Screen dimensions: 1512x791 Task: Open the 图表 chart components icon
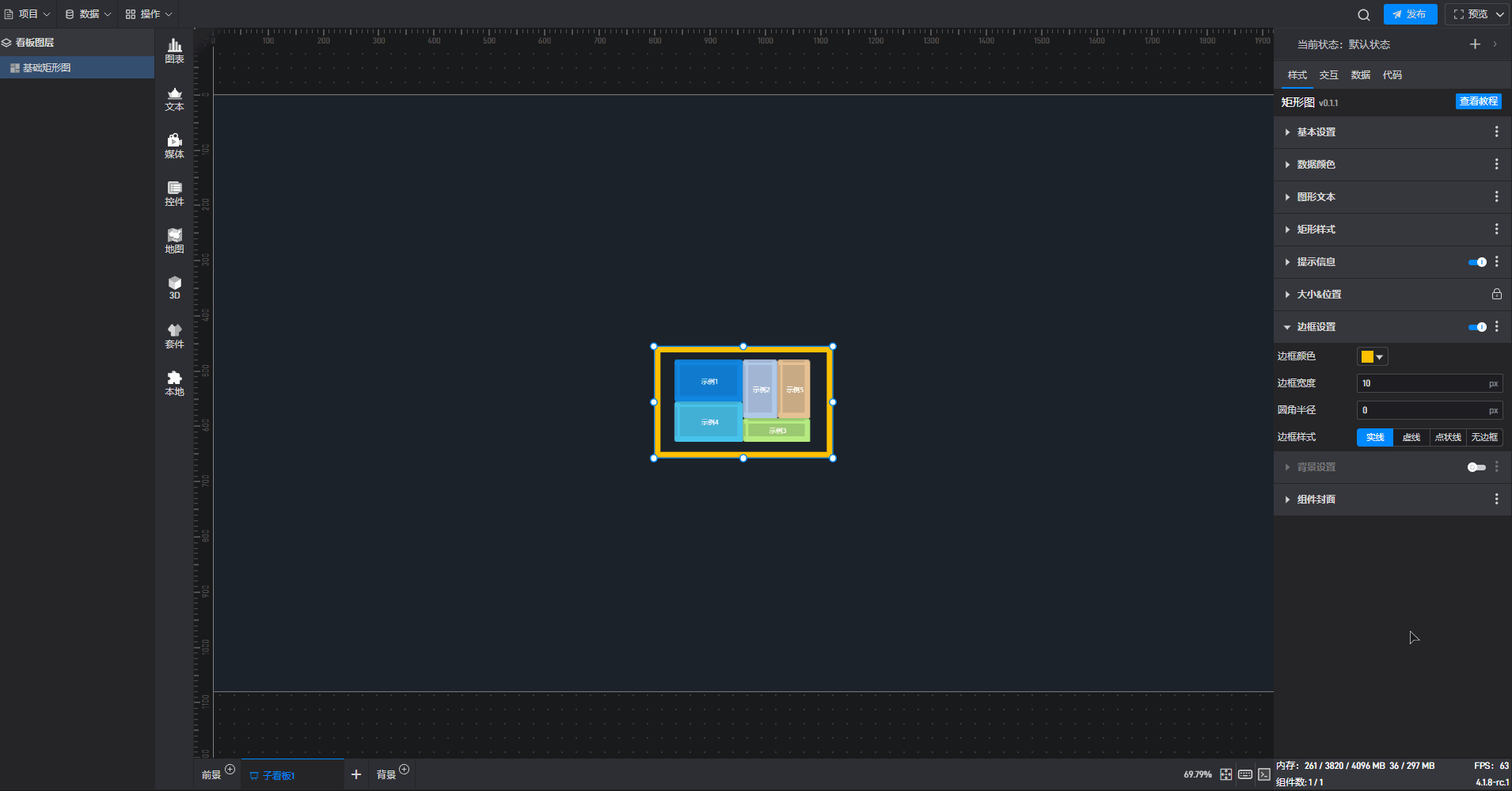(174, 51)
